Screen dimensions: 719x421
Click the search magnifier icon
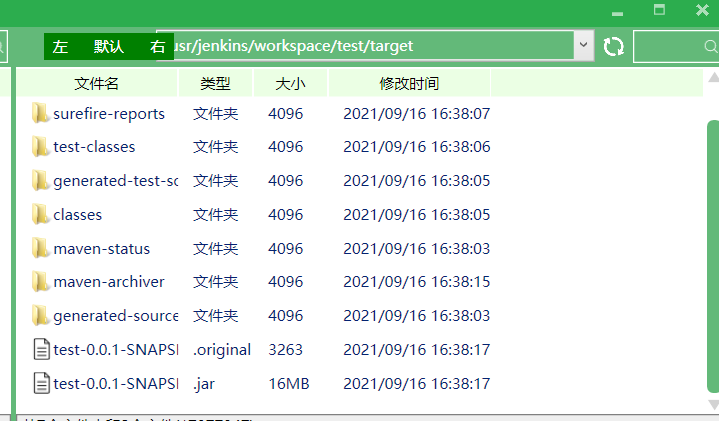(711, 46)
